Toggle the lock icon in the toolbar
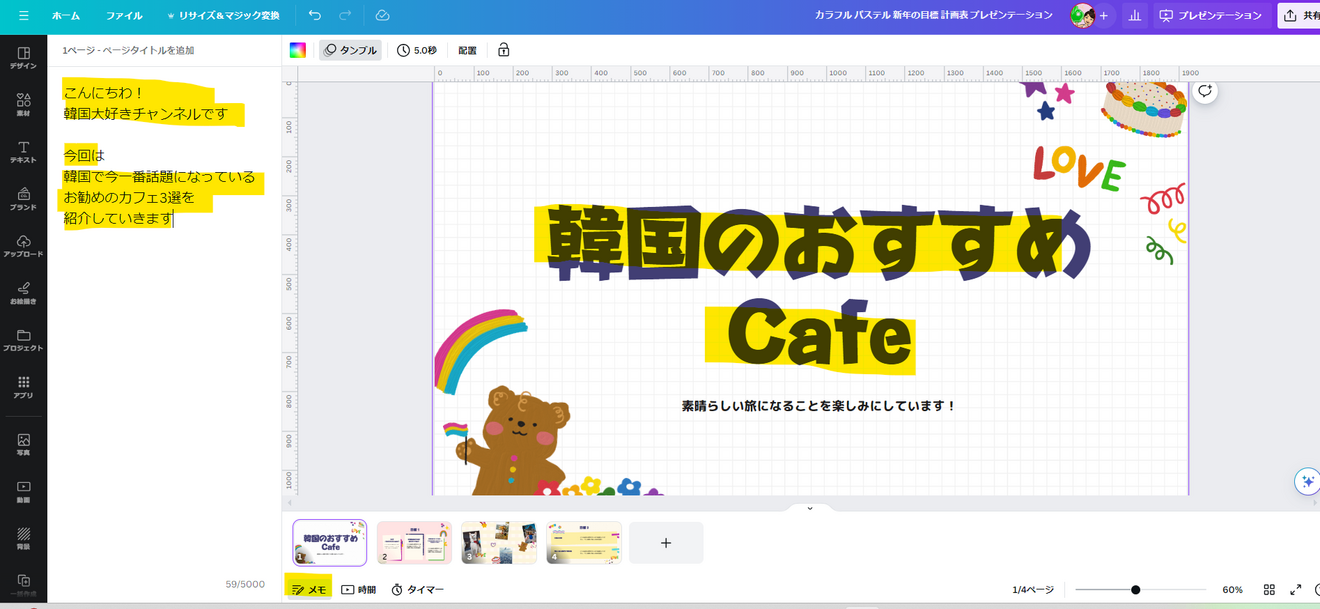1320x609 pixels. coord(504,49)
